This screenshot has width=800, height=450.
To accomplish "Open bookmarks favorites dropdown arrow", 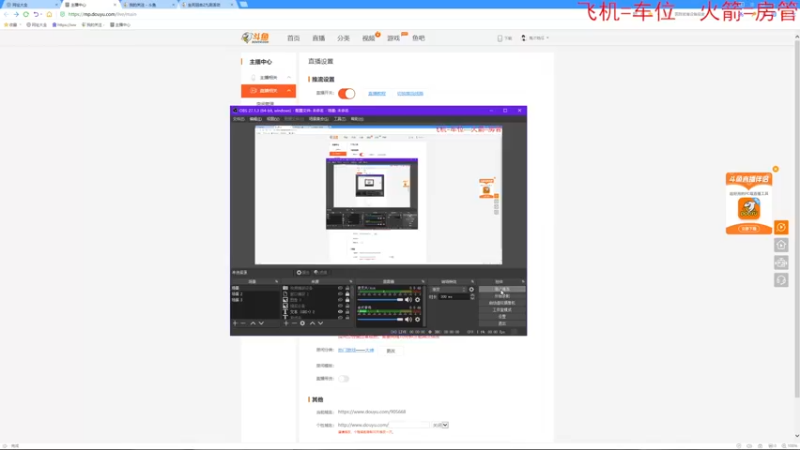I will [x=20, y=24].
